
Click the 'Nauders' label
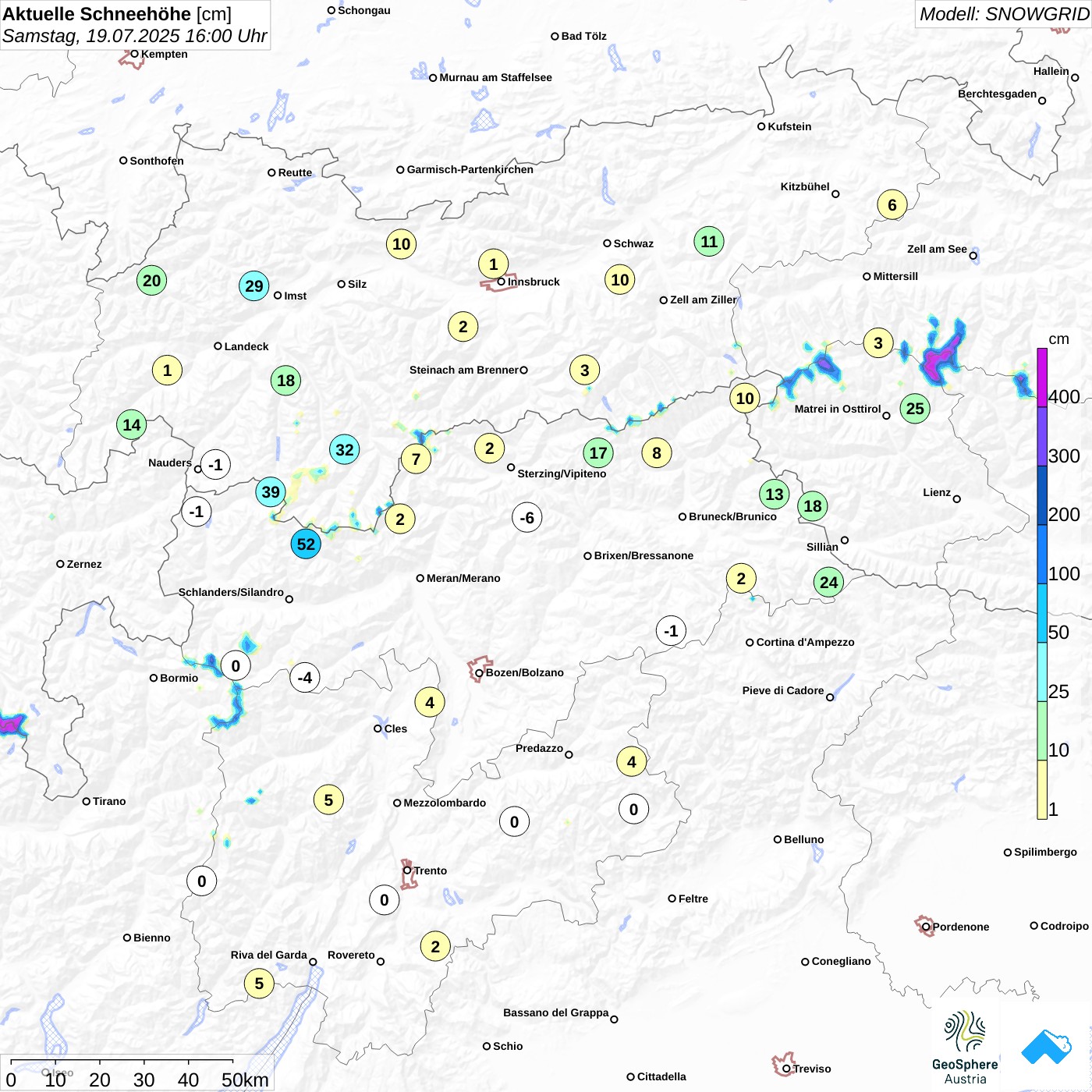[170, 463]
